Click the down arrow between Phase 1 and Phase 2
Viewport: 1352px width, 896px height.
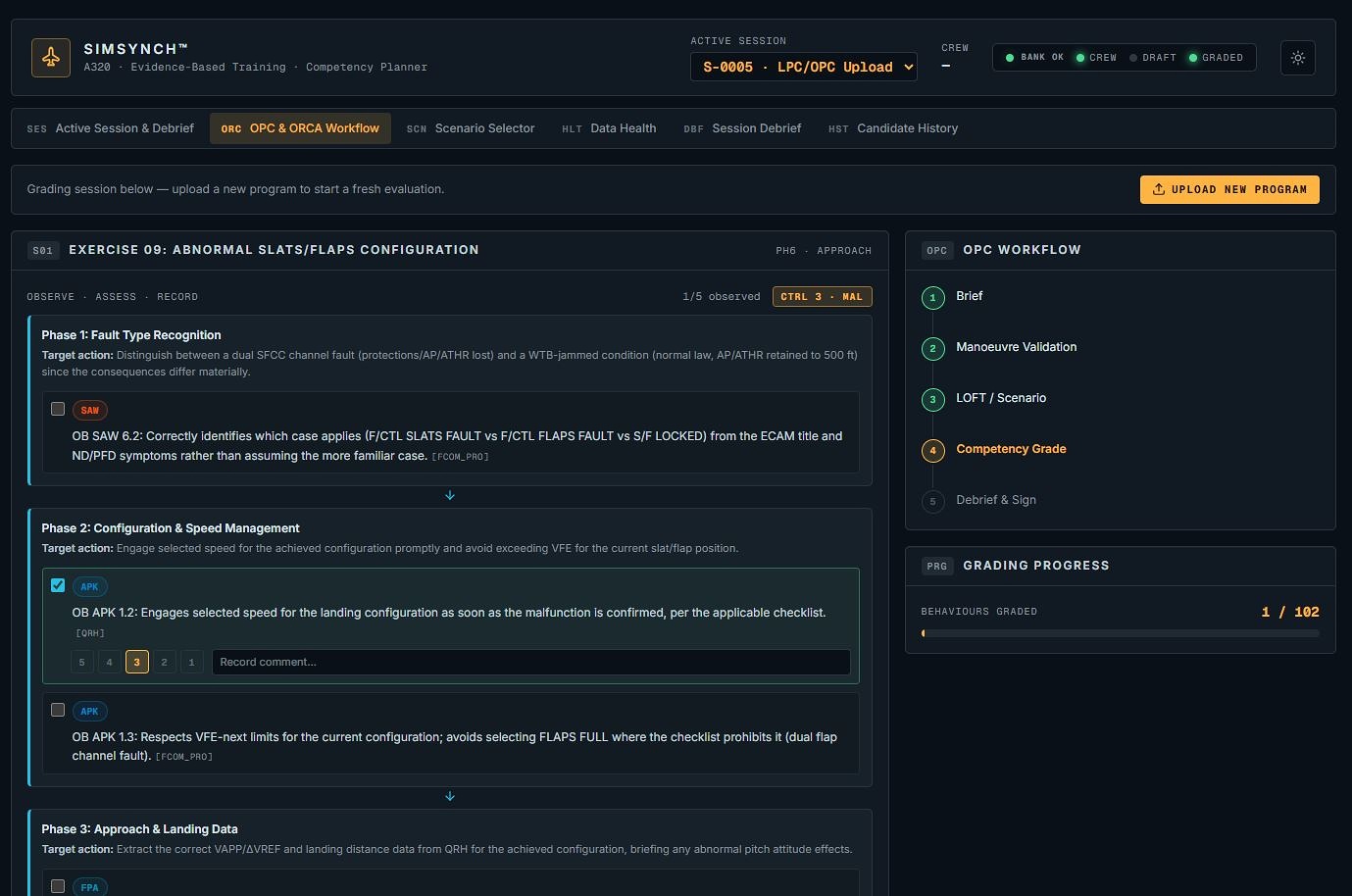(450, 495)
